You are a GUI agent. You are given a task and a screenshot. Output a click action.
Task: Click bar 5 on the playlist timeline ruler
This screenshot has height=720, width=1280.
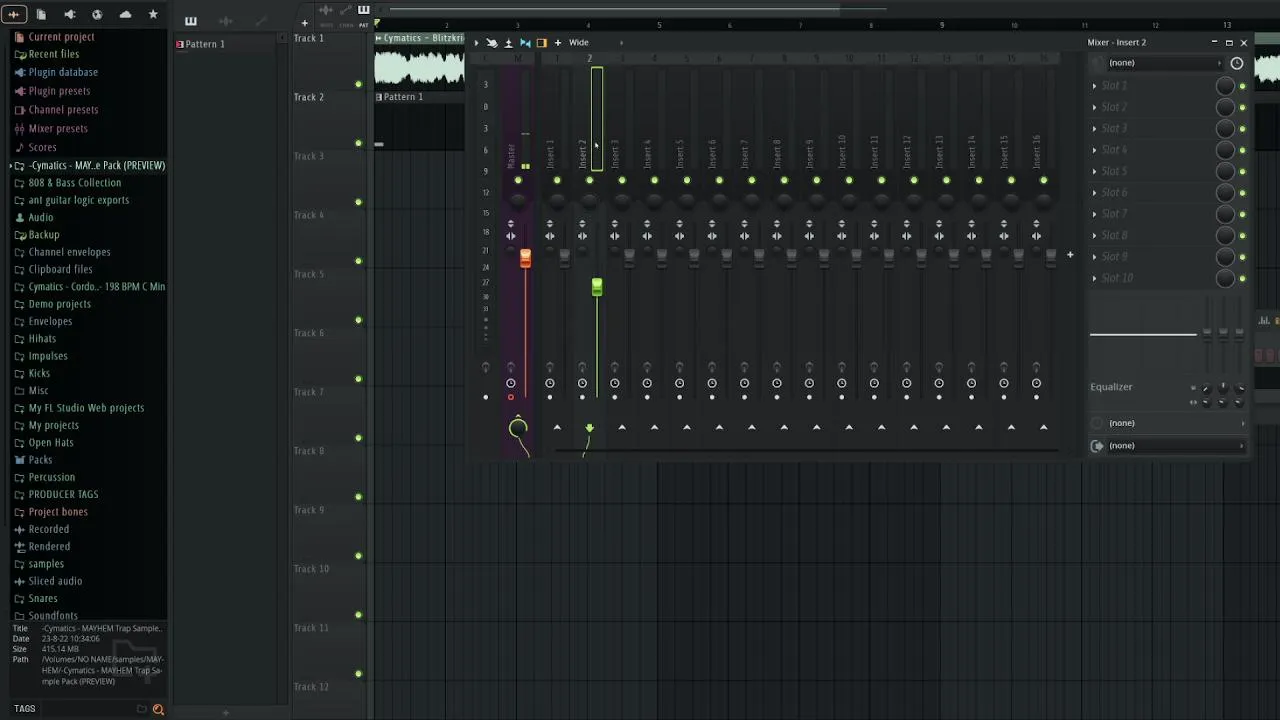[x=659, y=24]
